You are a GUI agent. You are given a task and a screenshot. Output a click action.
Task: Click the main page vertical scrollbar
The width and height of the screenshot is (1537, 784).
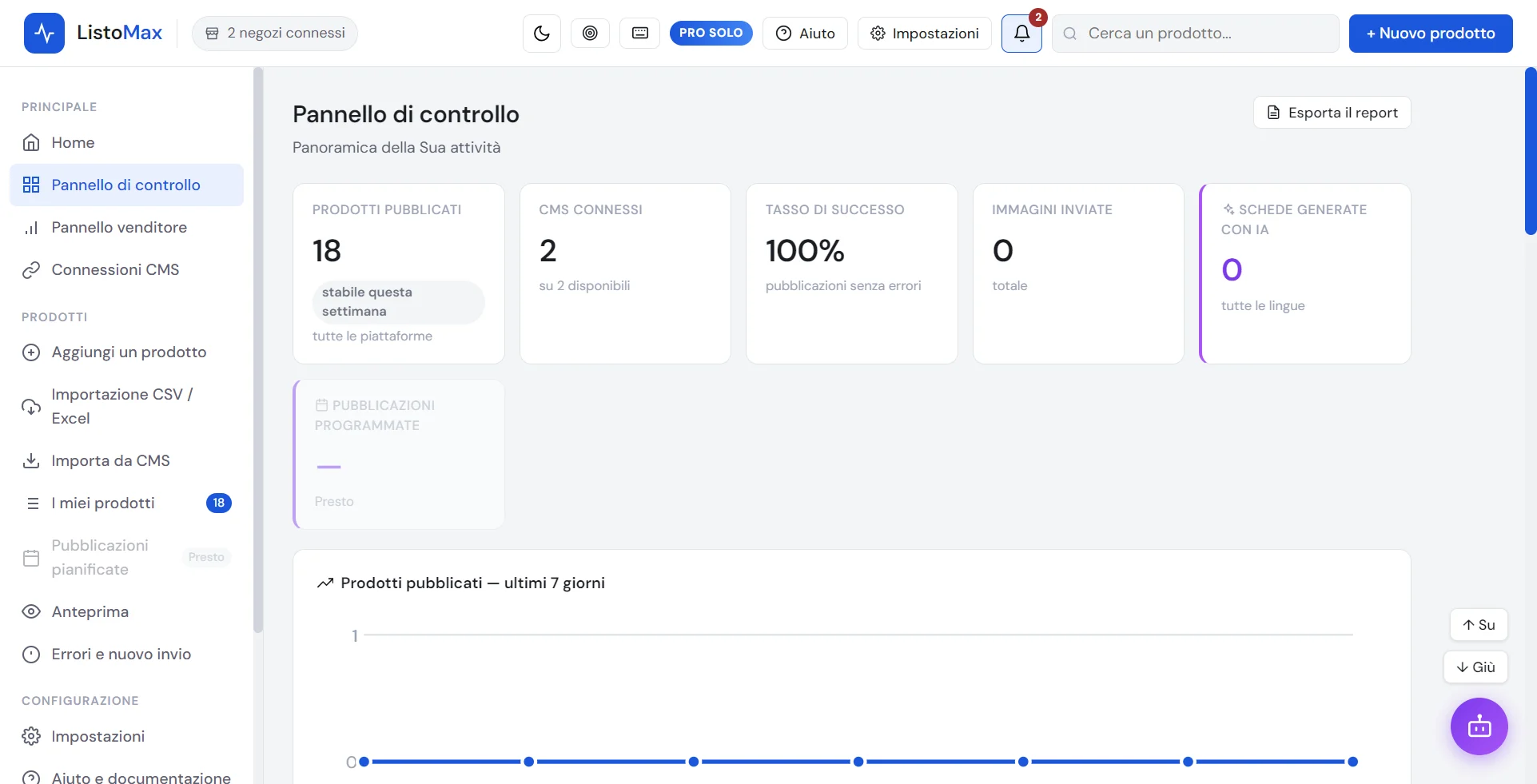click(1531, 151)
